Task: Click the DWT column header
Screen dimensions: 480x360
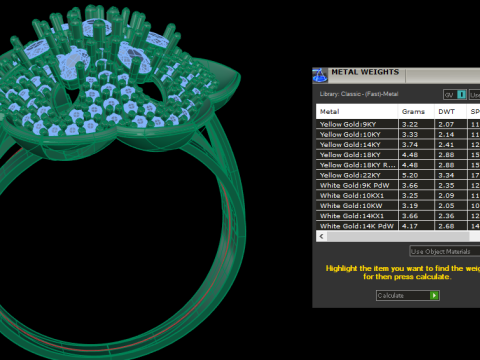Action: tap(450, 112)
